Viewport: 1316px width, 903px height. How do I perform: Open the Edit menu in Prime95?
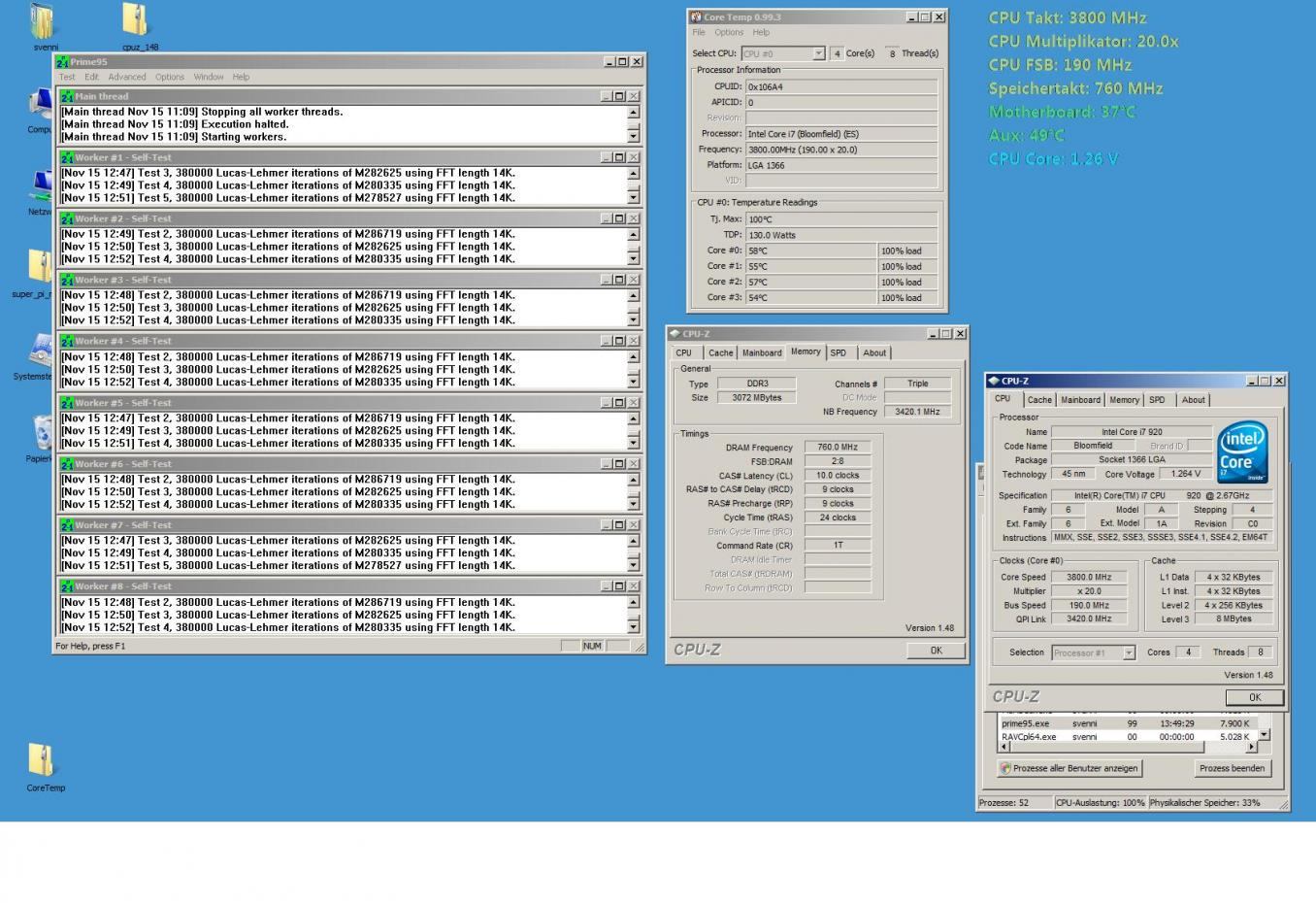[x=91, y=77]
